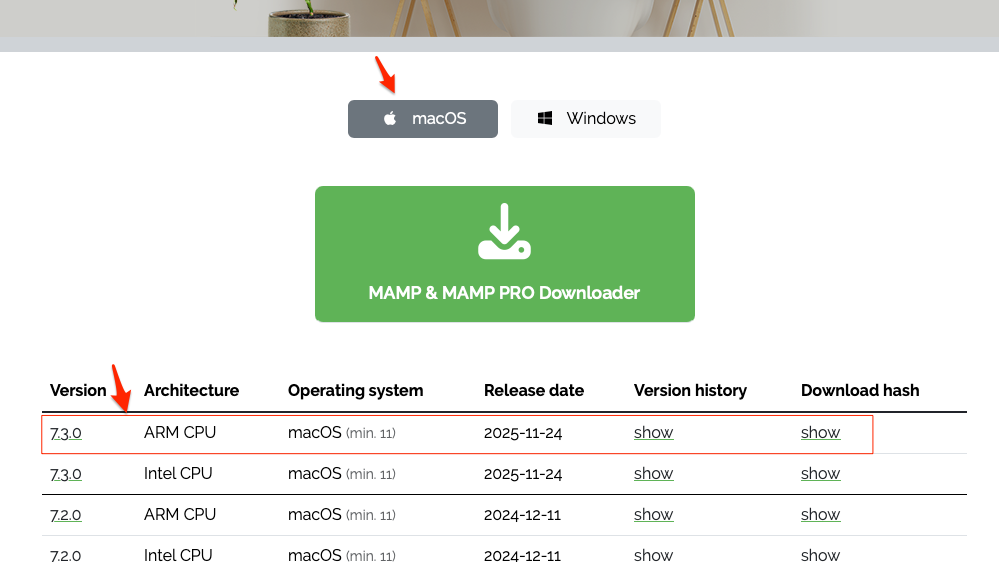This screenshot has height=562, width=999.
Task: Download version 7.2.0 for Intel CPU
Action: [66, 555]
